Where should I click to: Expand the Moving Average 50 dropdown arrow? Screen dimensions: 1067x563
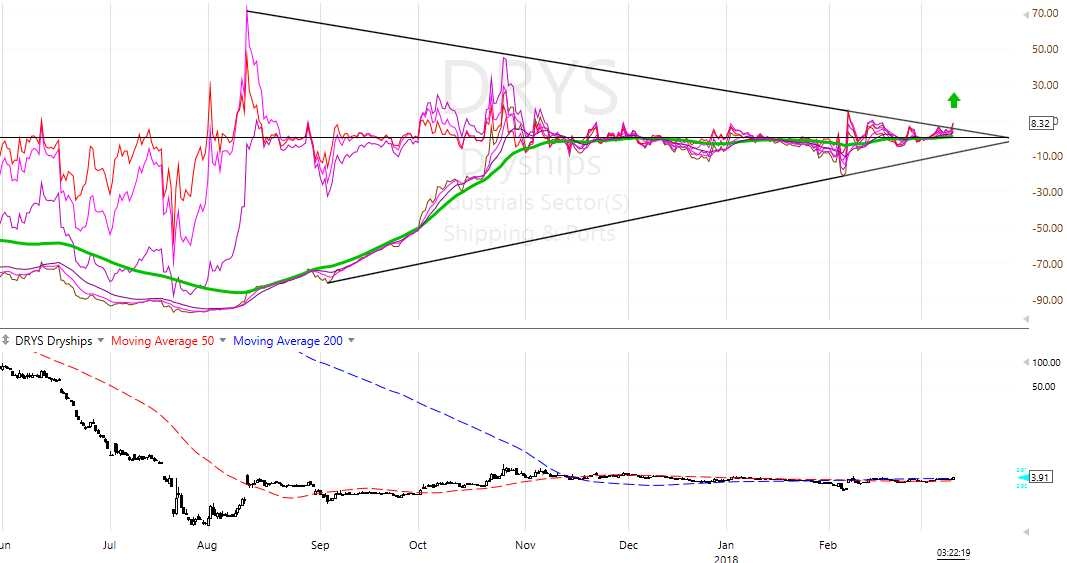tap(222, 341)
